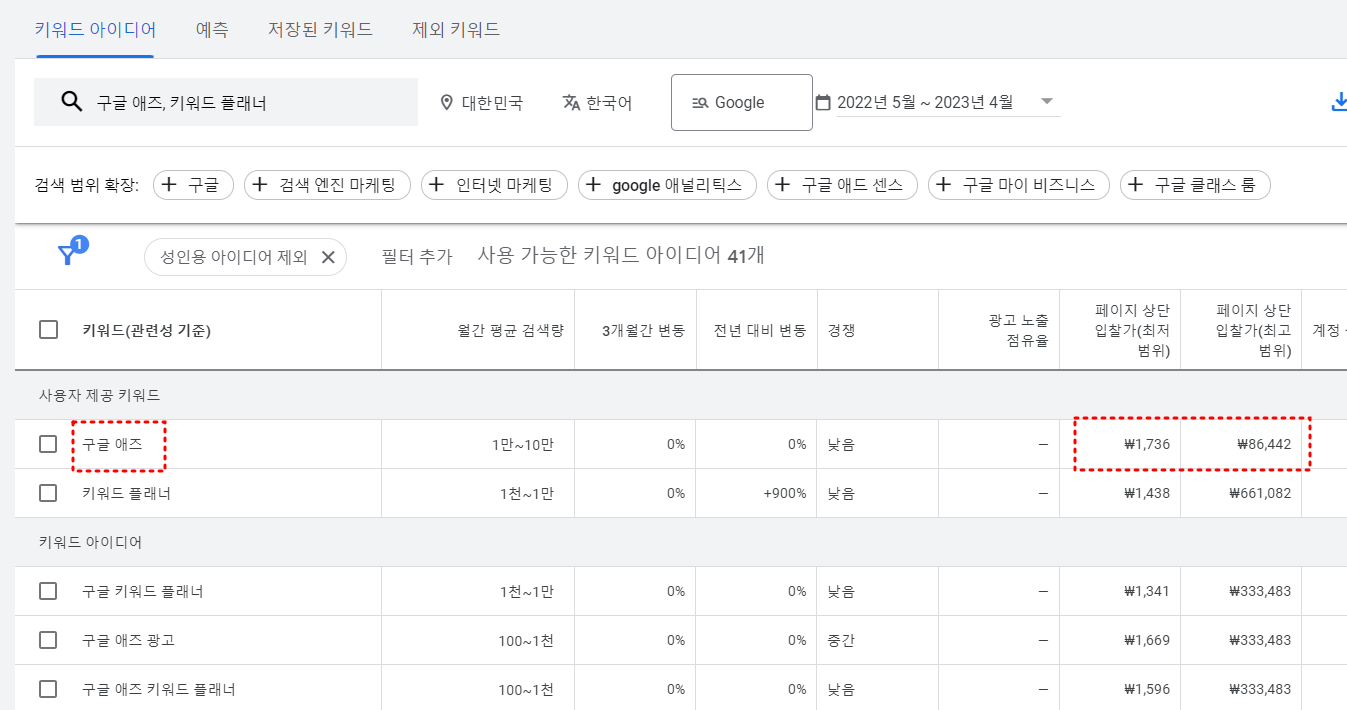Click the ₩661,082 bid value
Image resolution: width=1347 pixels, height=710 pixels.
tap(1260, 493)
